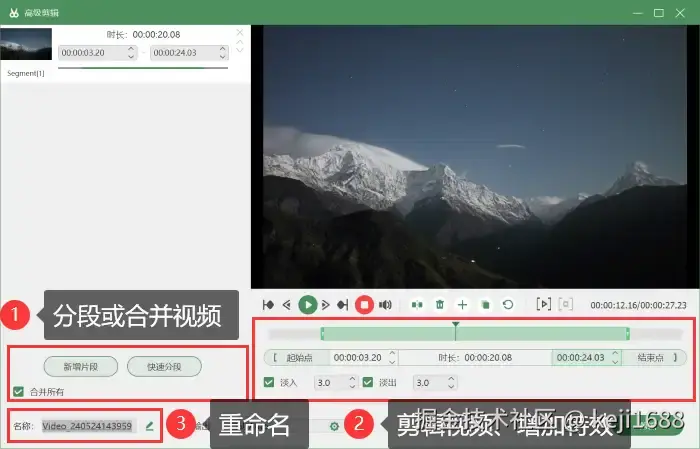Image resolution: width=700 pixels, height=449 pixels.
Task: Set end with 结束点 button
Action: (653, 358)
